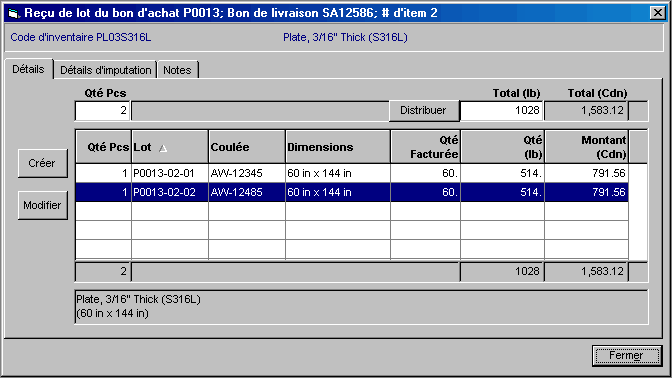Click the Distribuer button
The height and width of the screenshot is (378, 672).
tap(423, 111)
